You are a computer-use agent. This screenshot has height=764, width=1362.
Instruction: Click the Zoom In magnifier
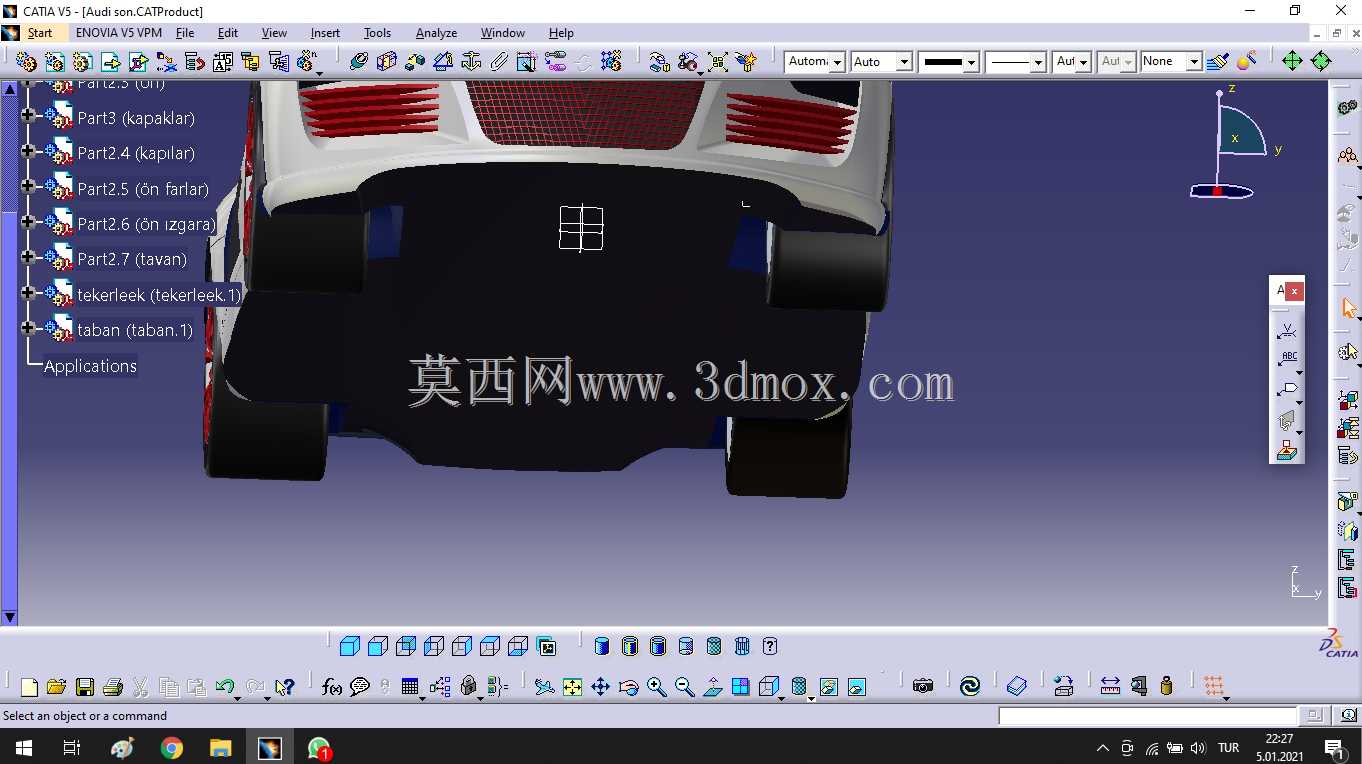(656, 687)
